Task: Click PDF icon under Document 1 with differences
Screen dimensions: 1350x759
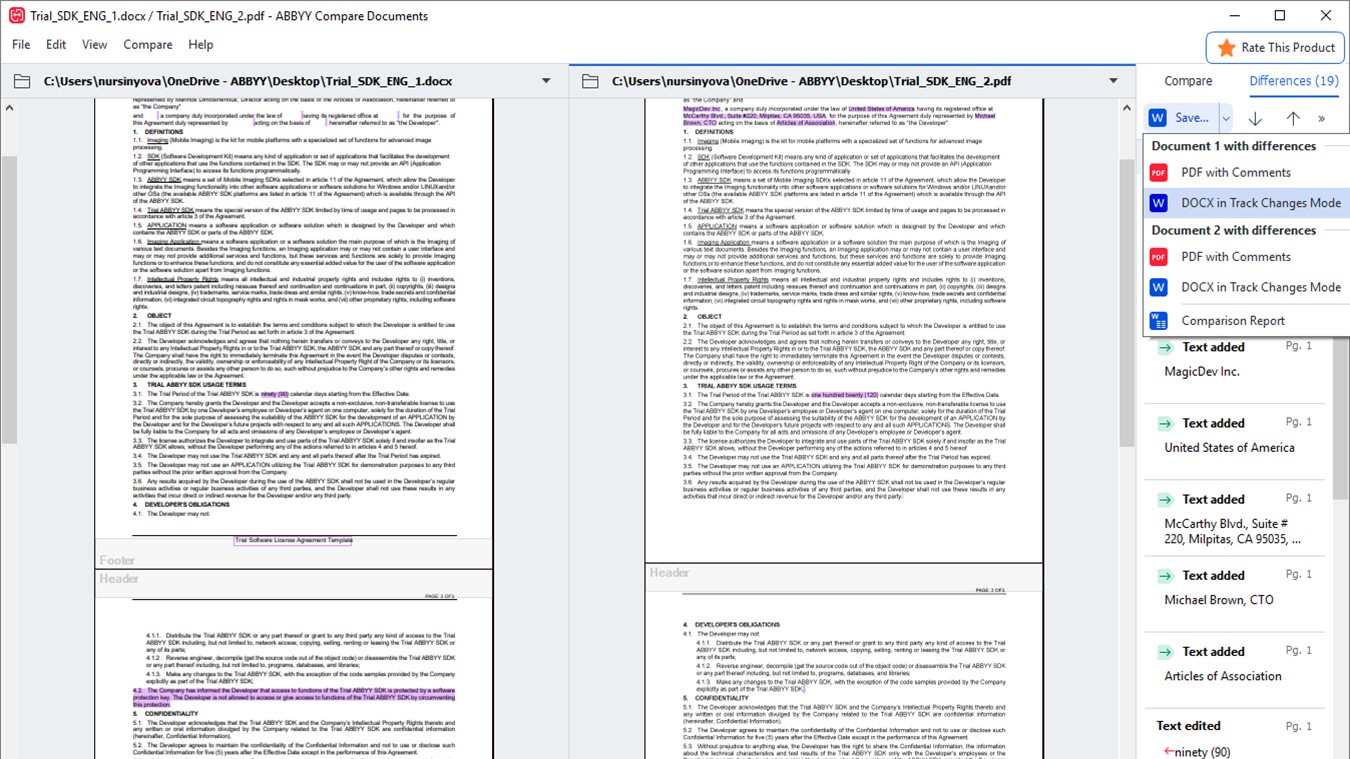Action: click(x=1159, y=172)
